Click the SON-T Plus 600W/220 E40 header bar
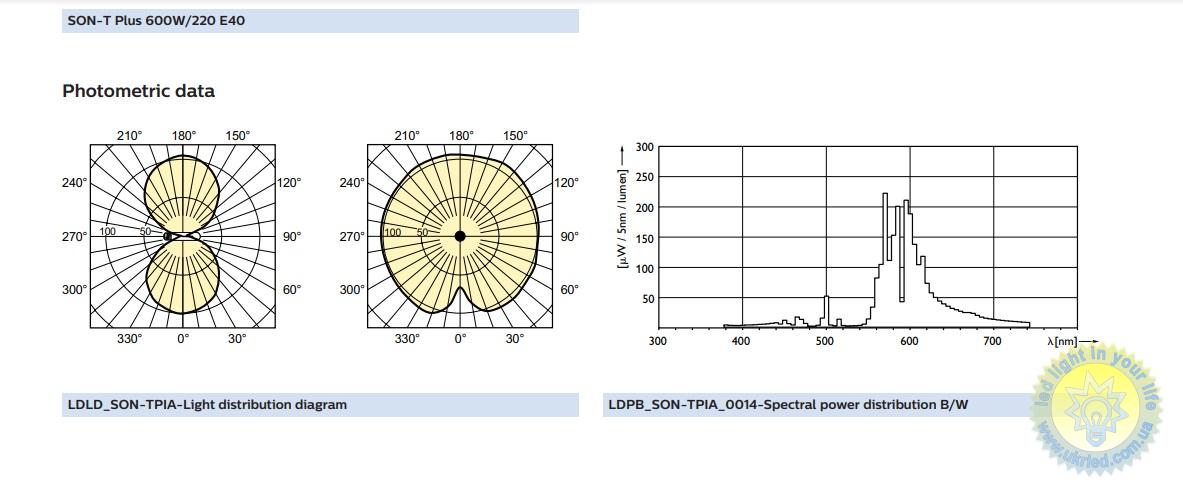The image size is (1183, 495). point(320,20)
